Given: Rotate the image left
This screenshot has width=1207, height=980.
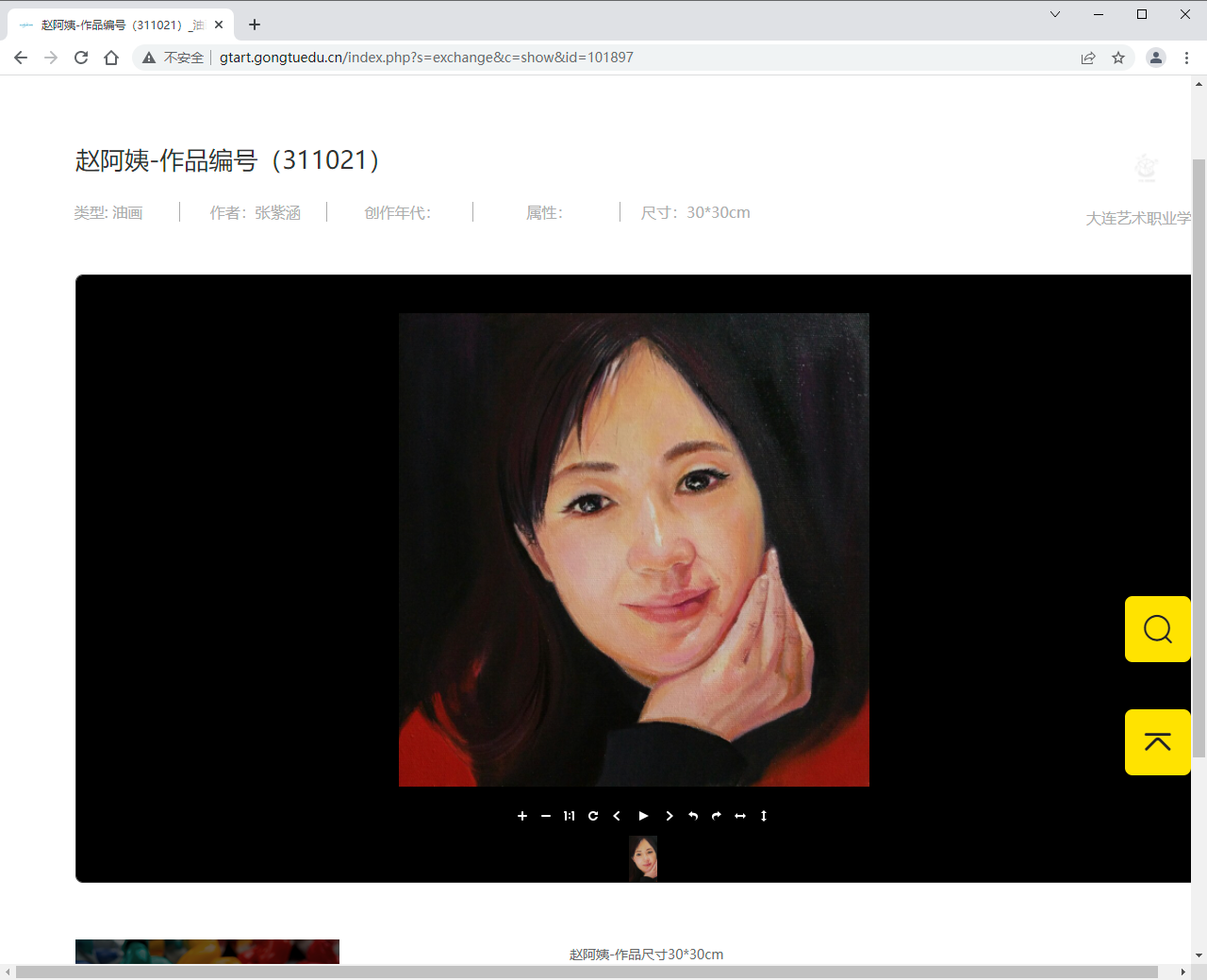Looking at the screenshot, I should [693, 816].
